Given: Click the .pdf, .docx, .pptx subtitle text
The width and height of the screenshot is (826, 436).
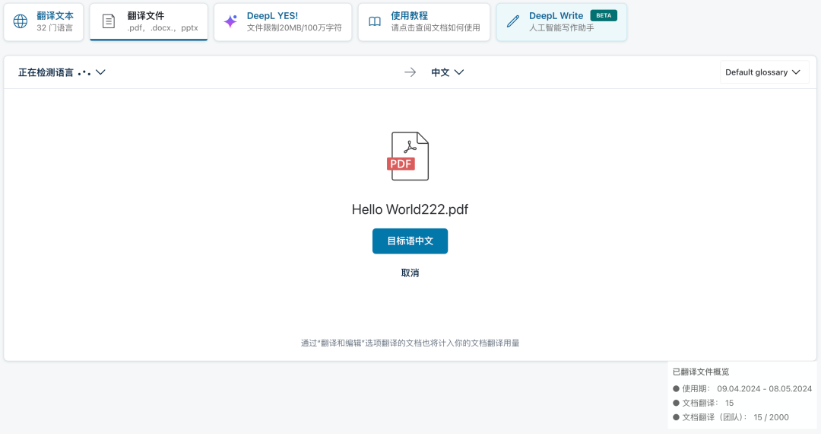Looking at the screenshot, I should (163, 28).
